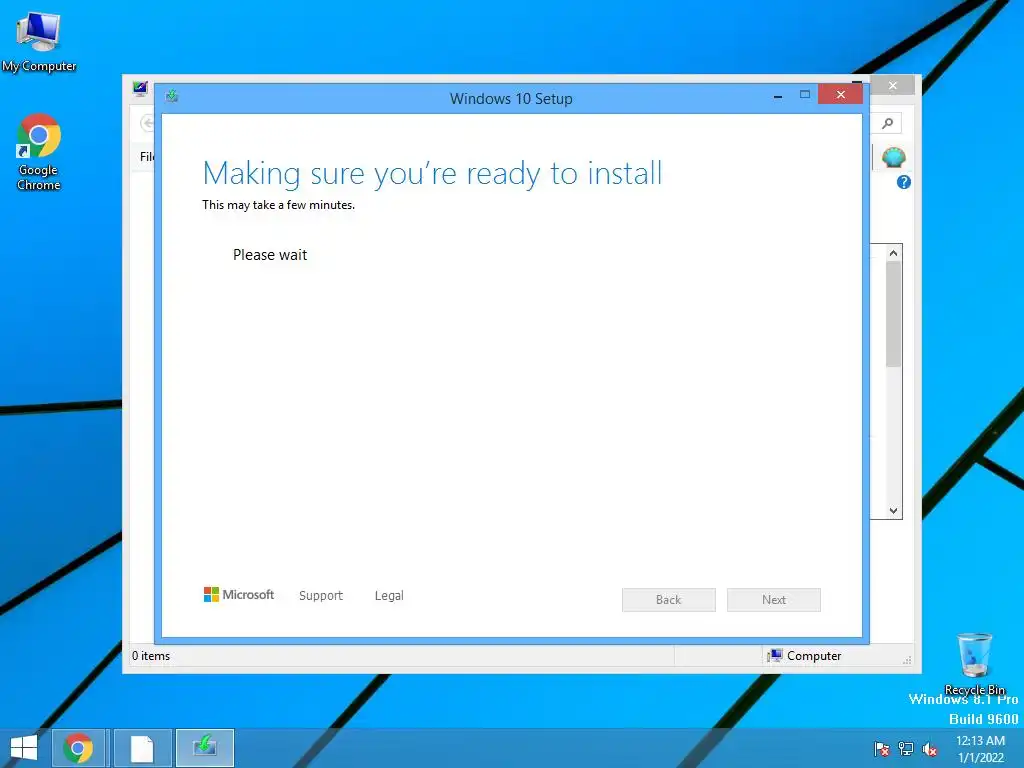
Task: Close the Windows 10 Setup window
Action: pos(840,95)
